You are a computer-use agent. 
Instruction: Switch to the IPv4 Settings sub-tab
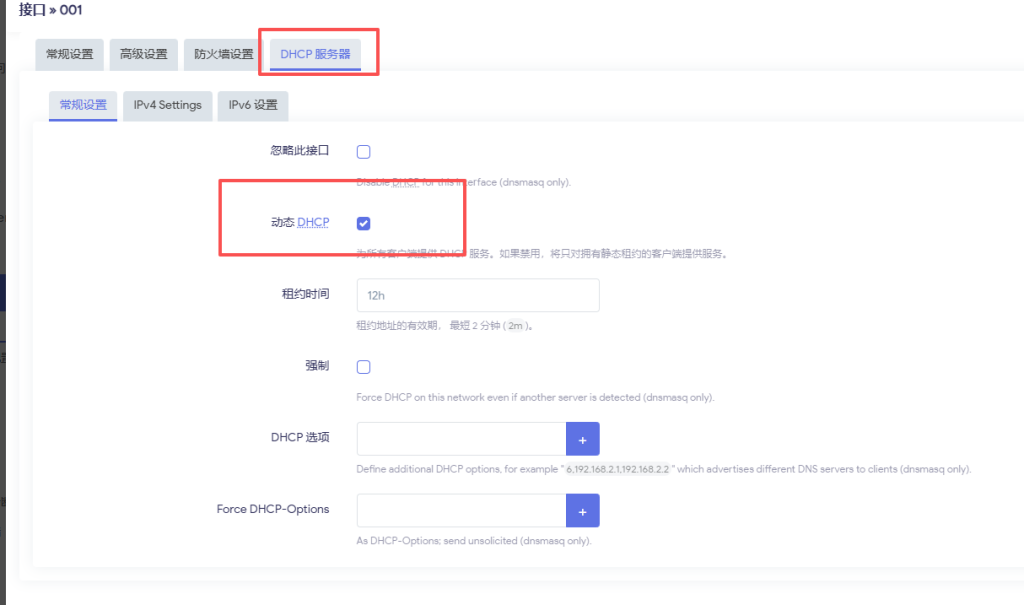[167, 105]
